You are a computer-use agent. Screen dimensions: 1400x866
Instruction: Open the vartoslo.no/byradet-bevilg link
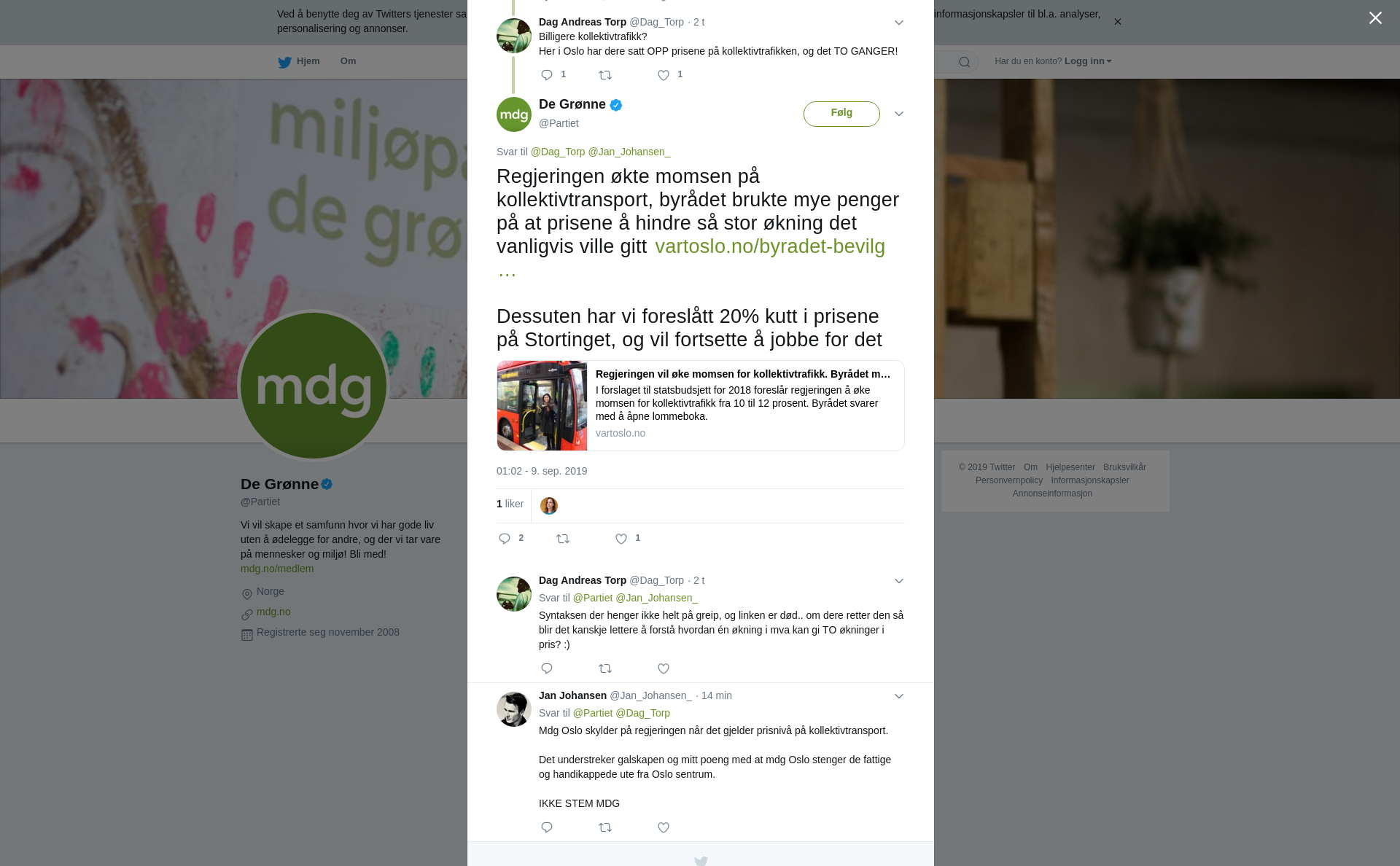coord(770,246)
